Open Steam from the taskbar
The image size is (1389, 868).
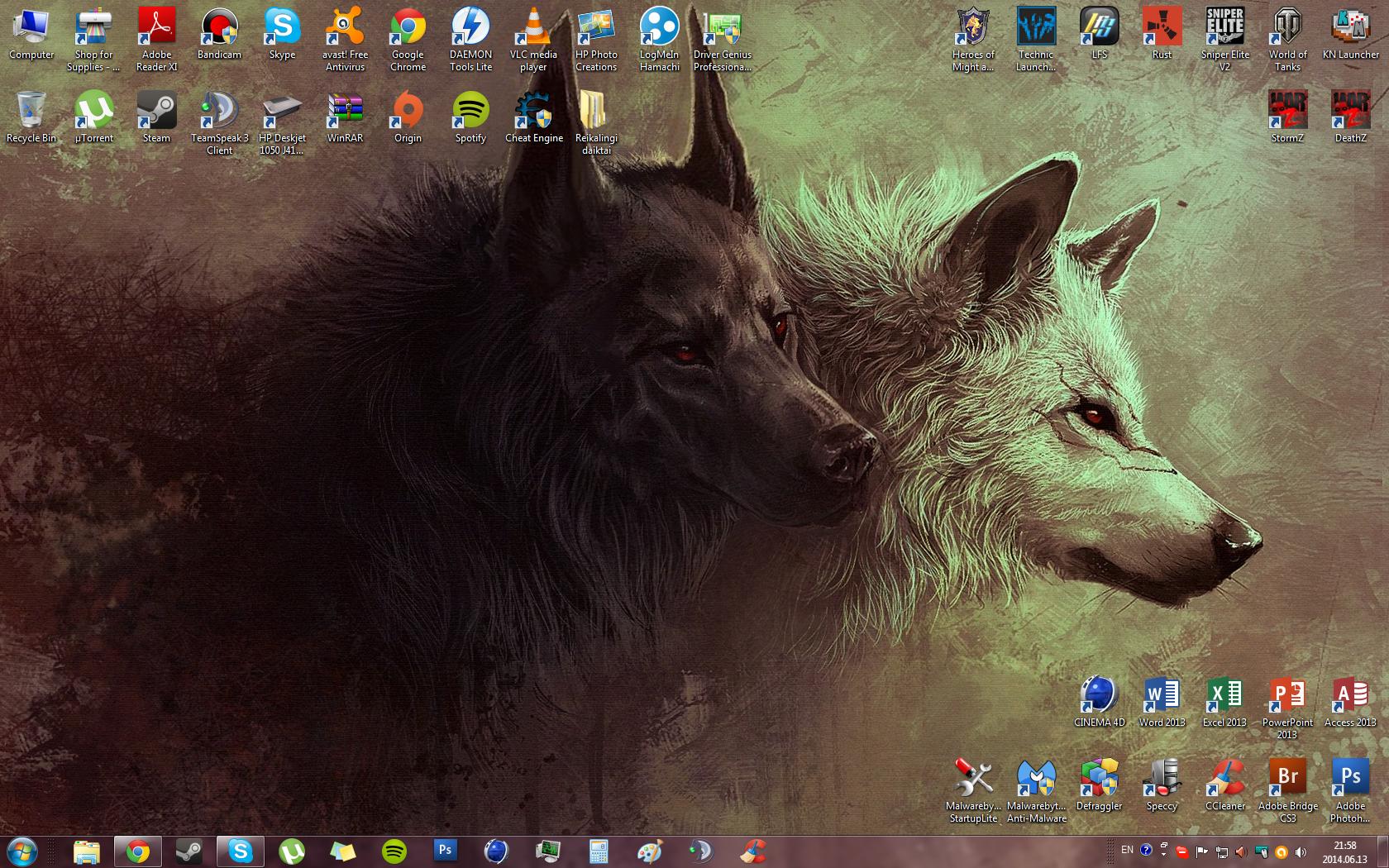pos(189,851)
